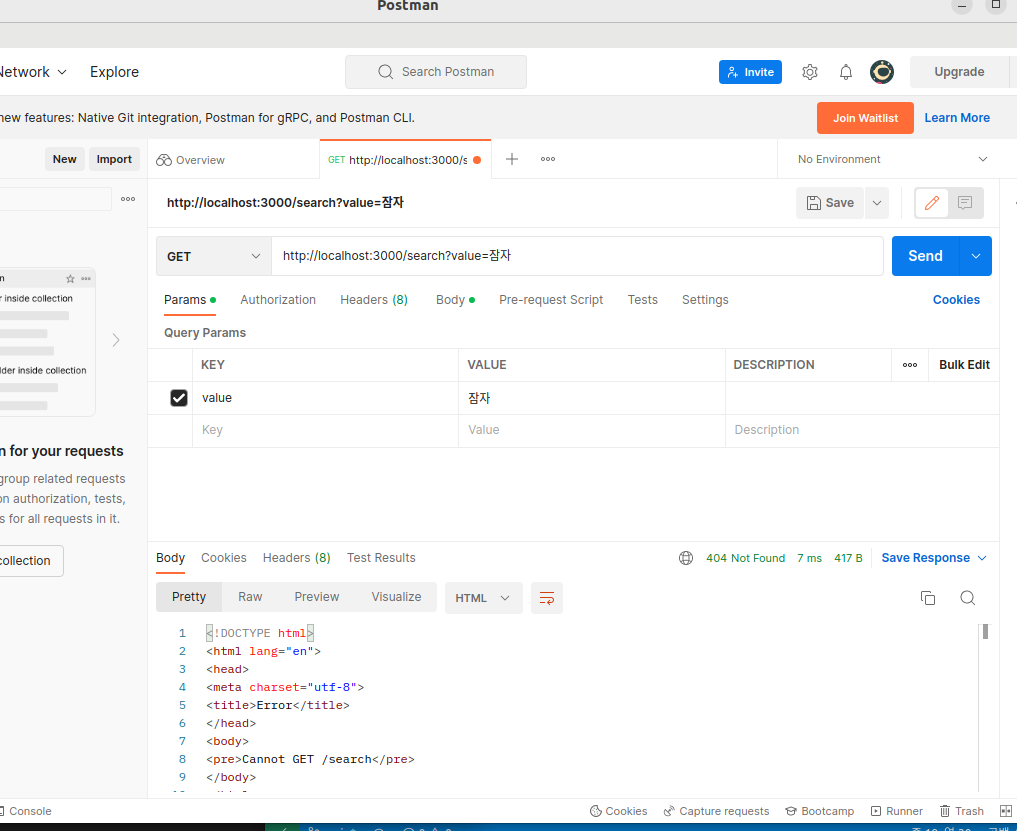Open the HTTP method GET dropdown

pos(213,256)
